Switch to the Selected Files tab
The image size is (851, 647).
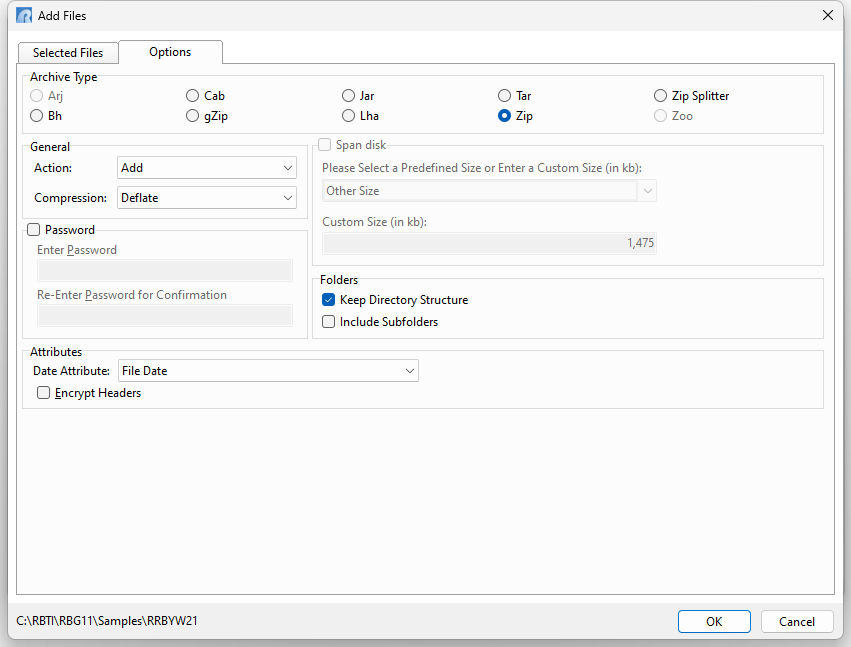click(x=68, y=53)
